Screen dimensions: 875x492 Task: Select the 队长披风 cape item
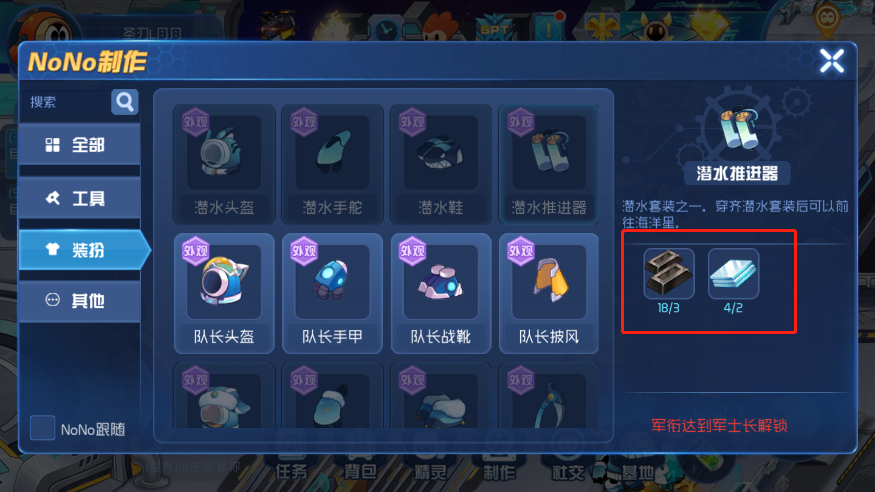click(x=549, y=293)
